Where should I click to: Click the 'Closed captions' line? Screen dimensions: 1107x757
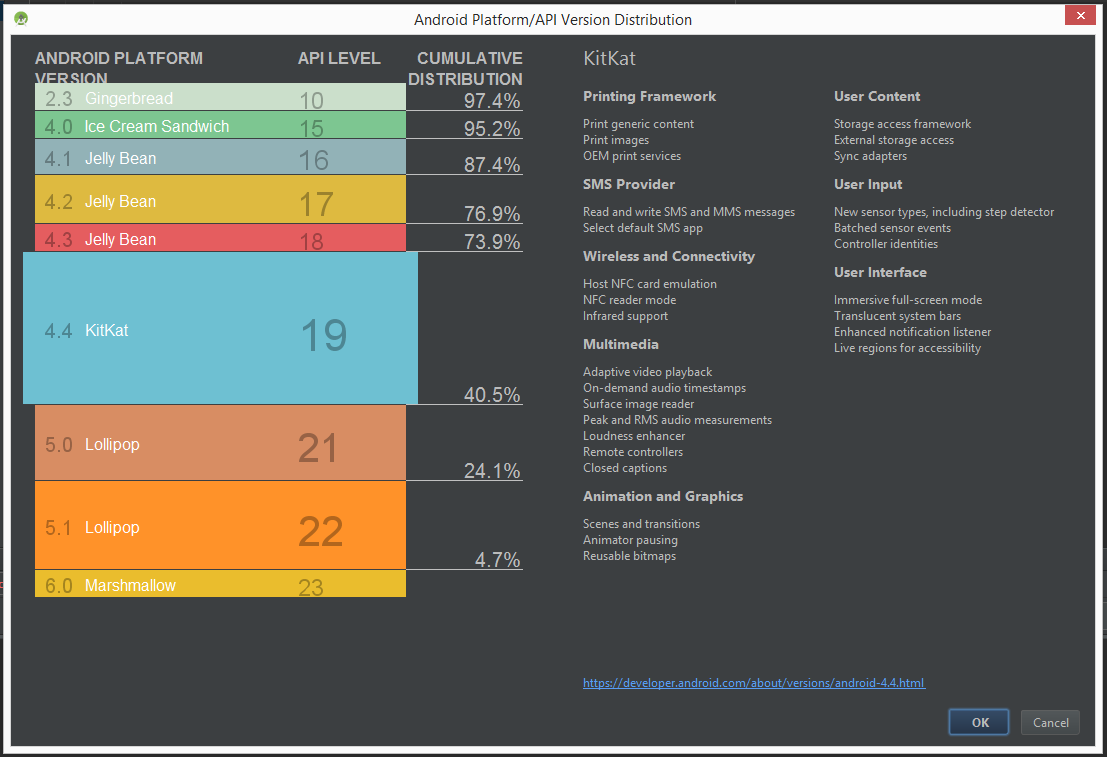[625, 468]
